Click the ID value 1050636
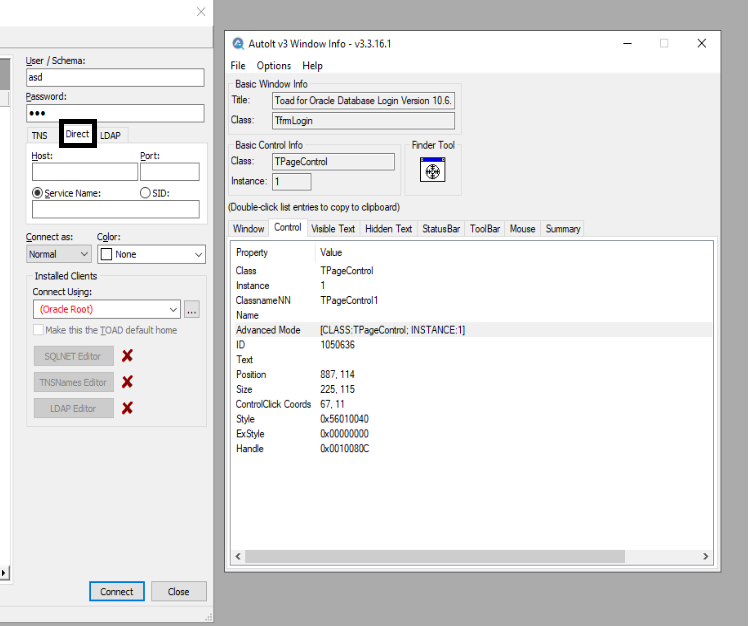This screenshot has height=626, width=749. click(337, 345)
